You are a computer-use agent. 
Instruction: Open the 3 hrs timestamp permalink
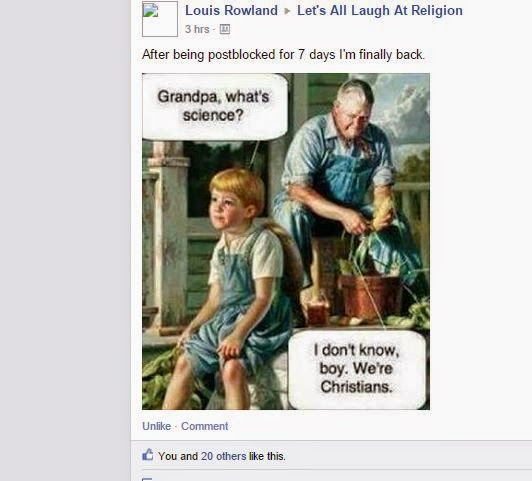click(197, 29)
